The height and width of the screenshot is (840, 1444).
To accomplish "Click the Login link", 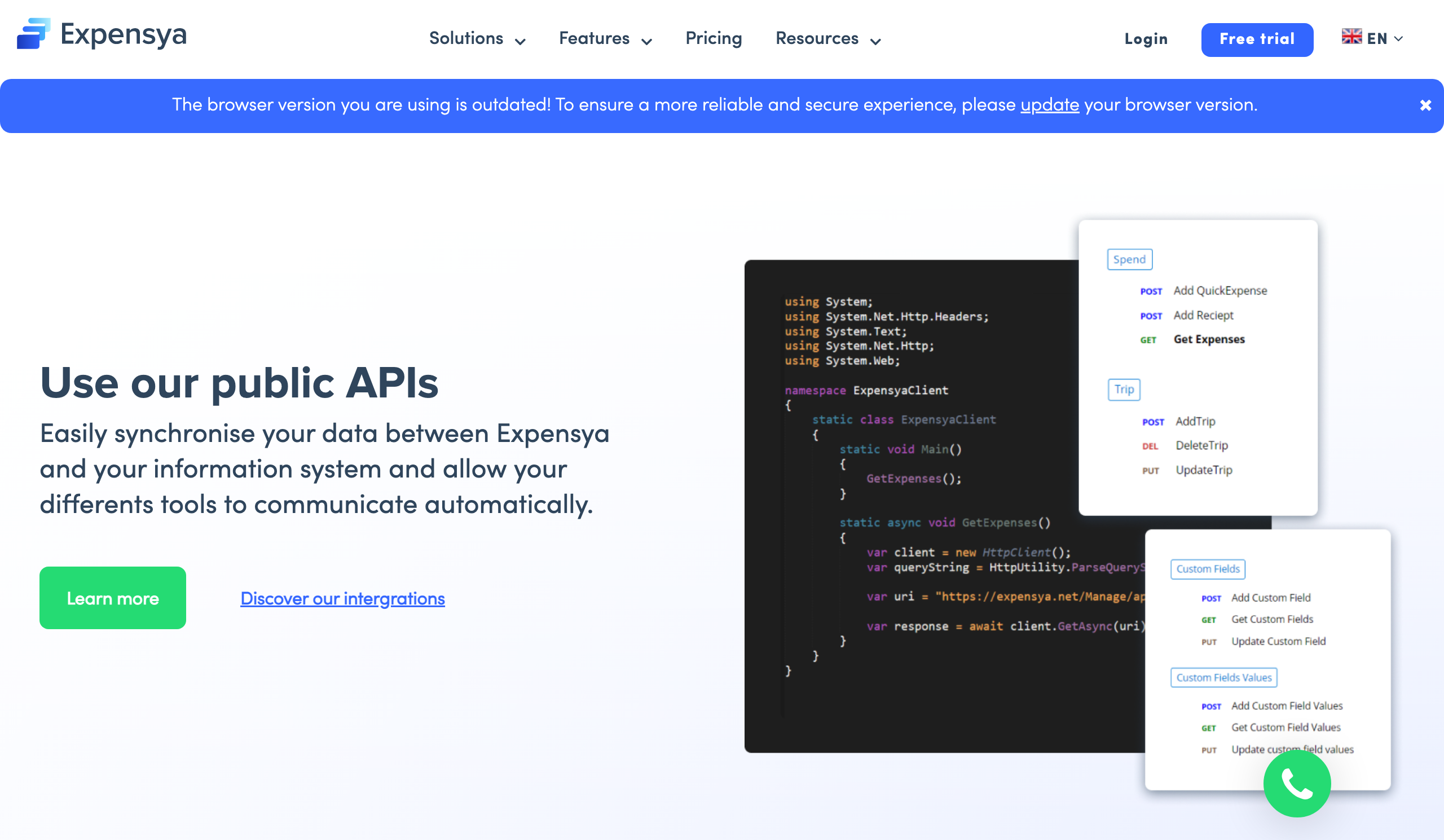I will 1146,39.
